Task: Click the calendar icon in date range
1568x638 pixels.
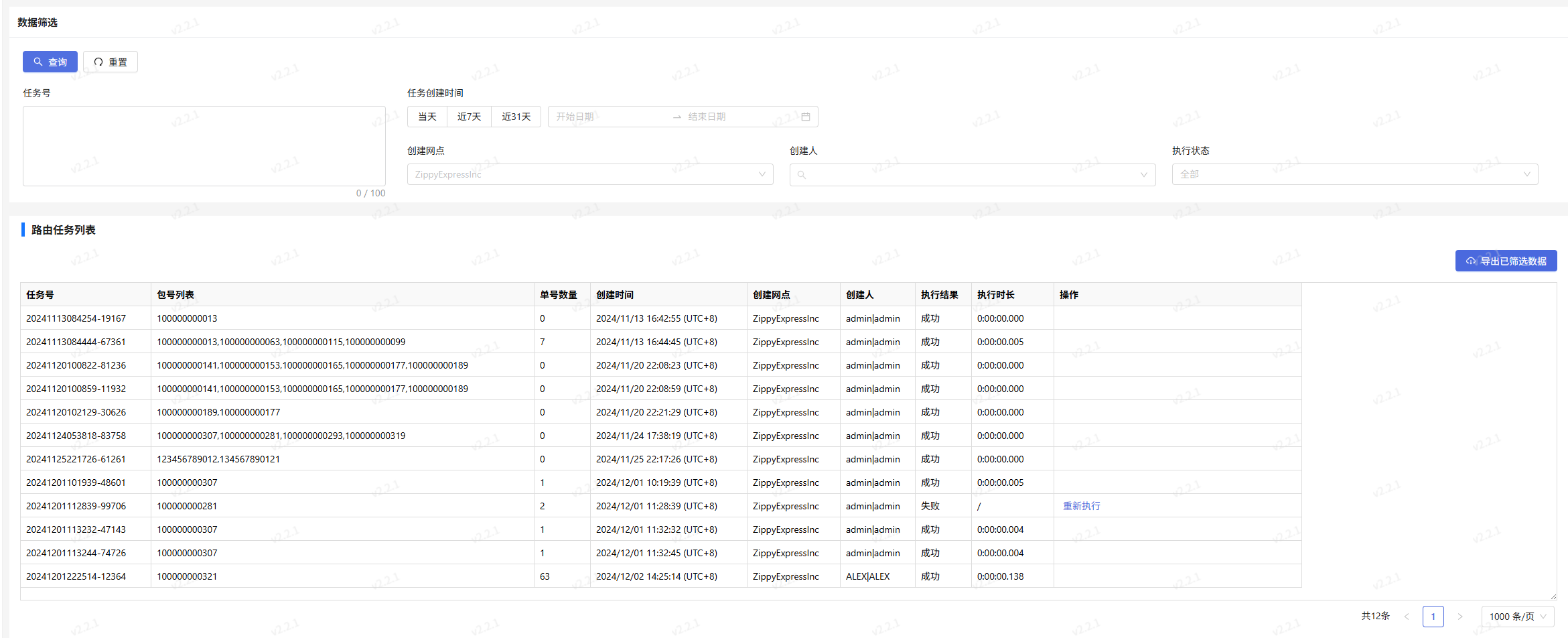Action: tap(806, 117)
